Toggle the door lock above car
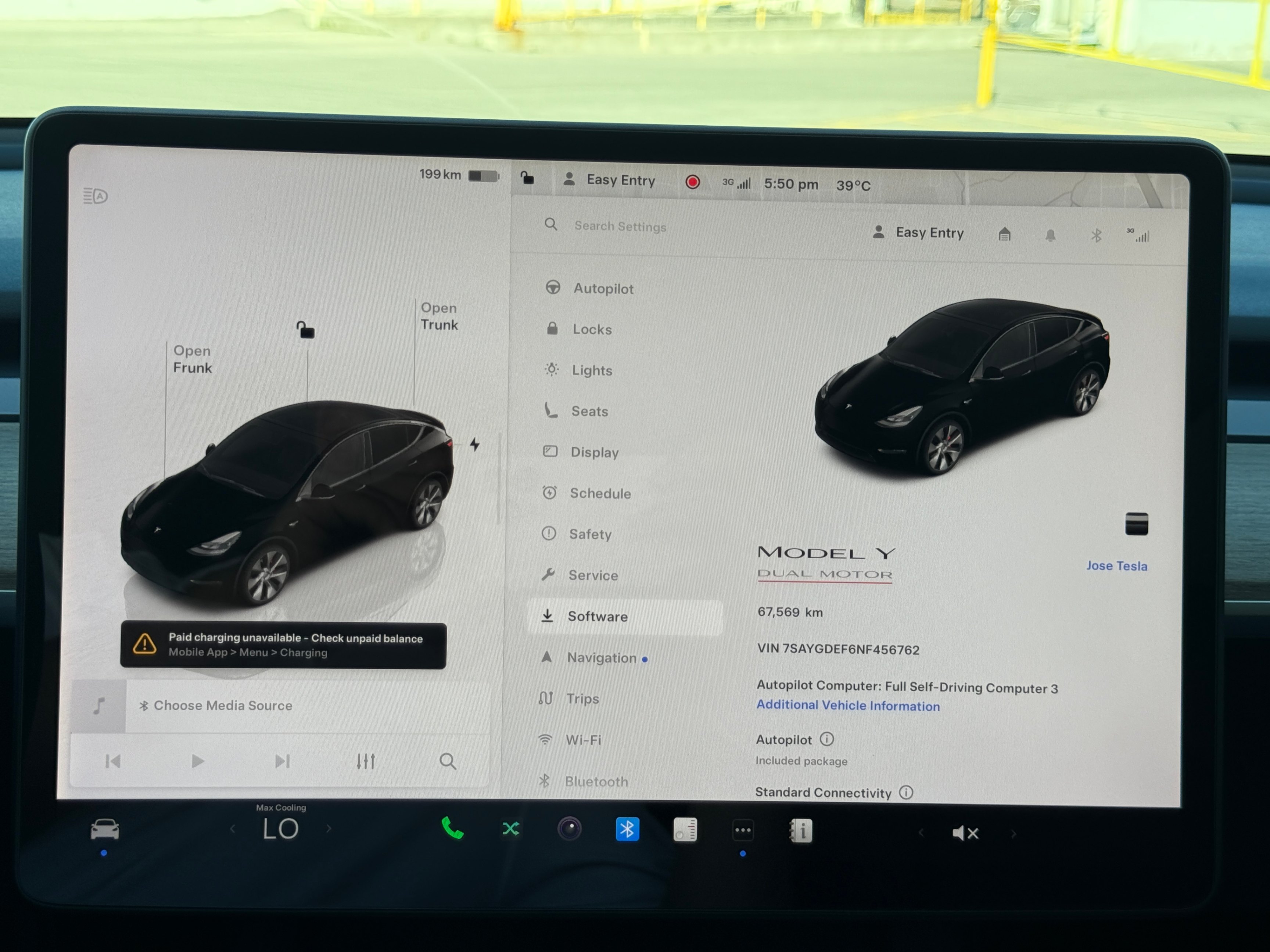Screen dimensions: 1270x952 pos(305,330)
